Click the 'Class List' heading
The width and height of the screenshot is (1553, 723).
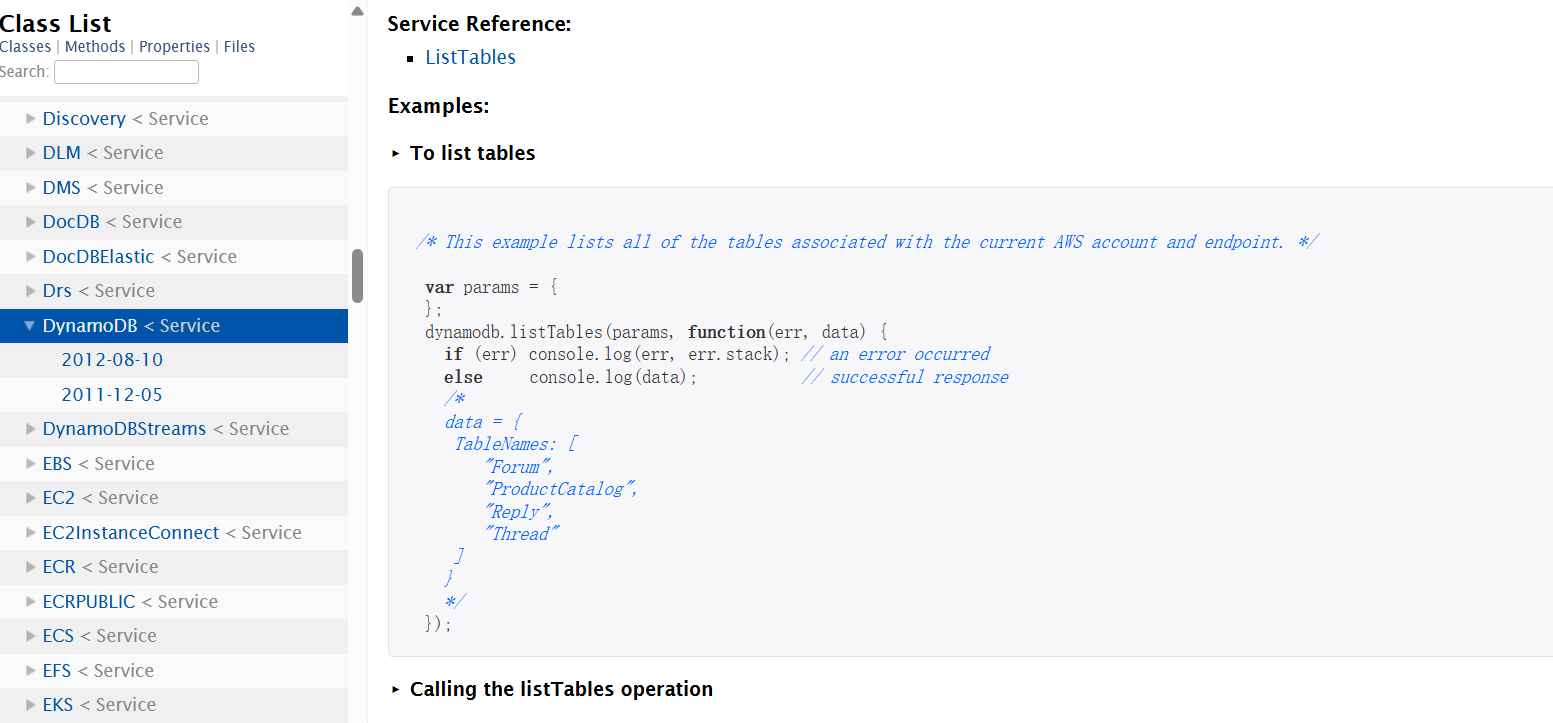(56, 23)
